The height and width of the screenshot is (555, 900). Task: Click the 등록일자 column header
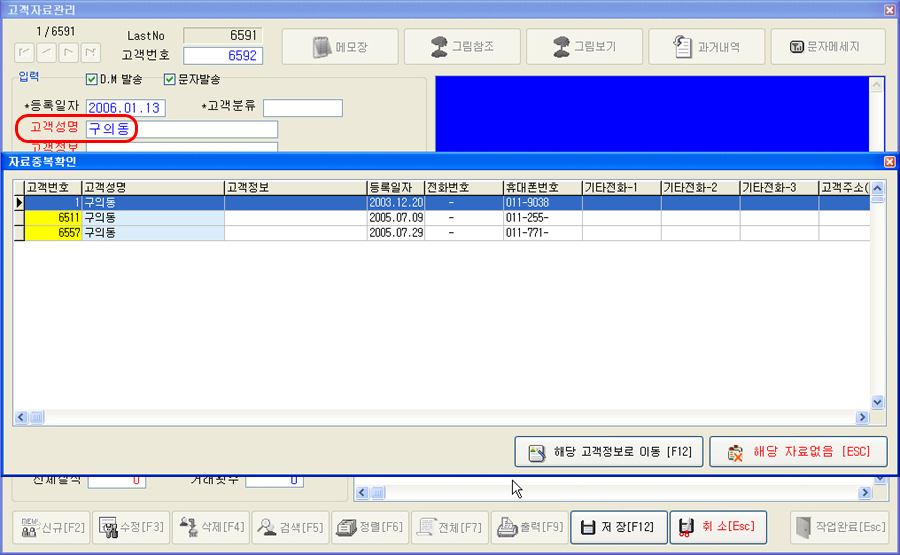[x=395, y=188]
